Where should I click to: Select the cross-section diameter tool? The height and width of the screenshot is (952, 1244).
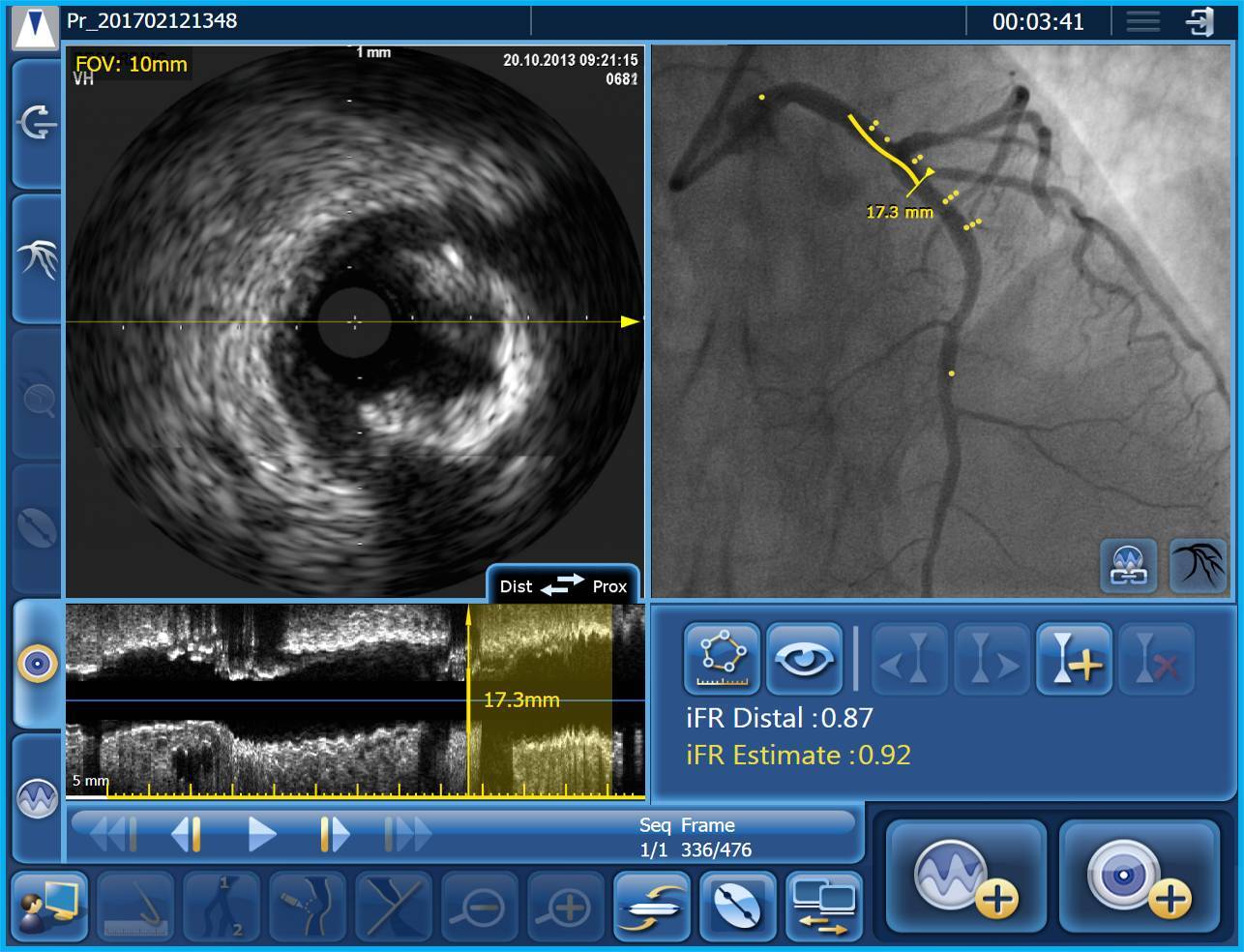(737, 907)
